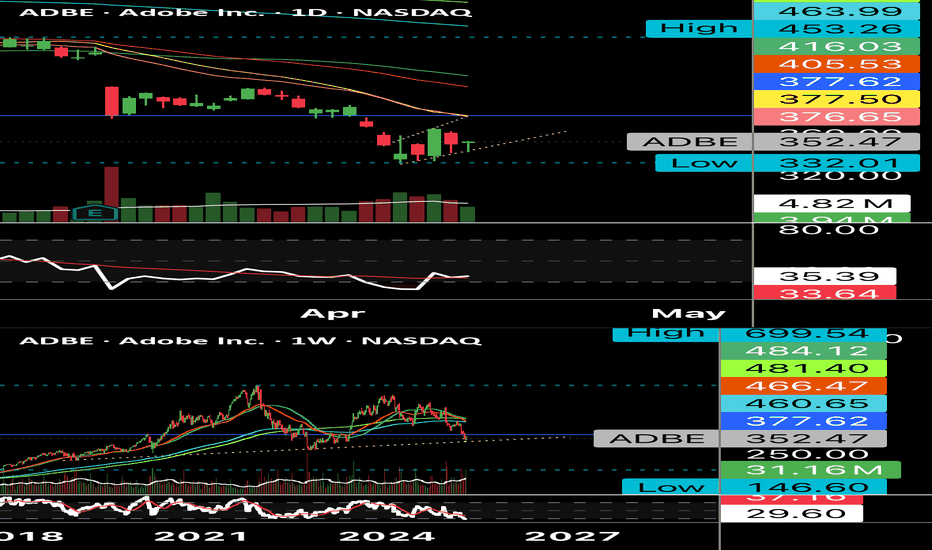Viewport: 932px width, 550px height.
Task: Click the tall red earnings-day volume bar
Action: click(x=112, y=194)
